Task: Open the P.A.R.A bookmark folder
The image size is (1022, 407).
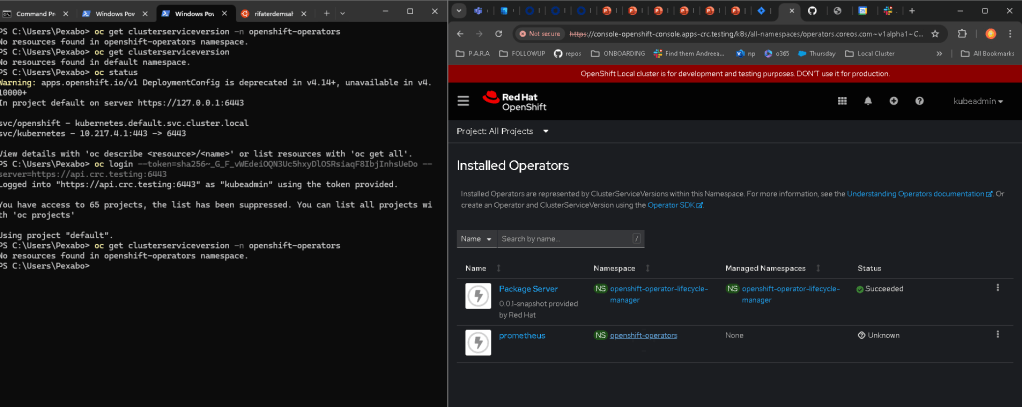Action: tap(472, 53)
